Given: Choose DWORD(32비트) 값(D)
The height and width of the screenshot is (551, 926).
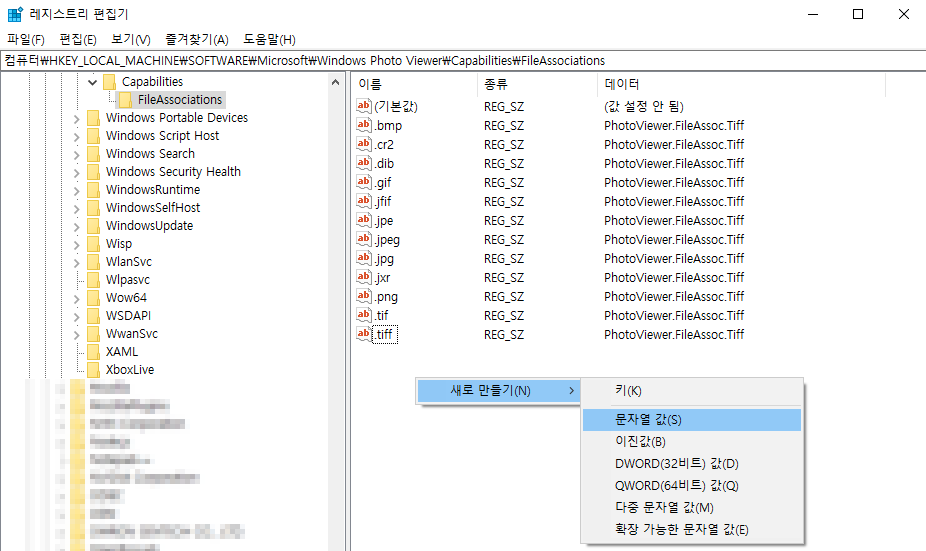Looking at the screenshot, I should pyautogui.click(x=692, y=464).
